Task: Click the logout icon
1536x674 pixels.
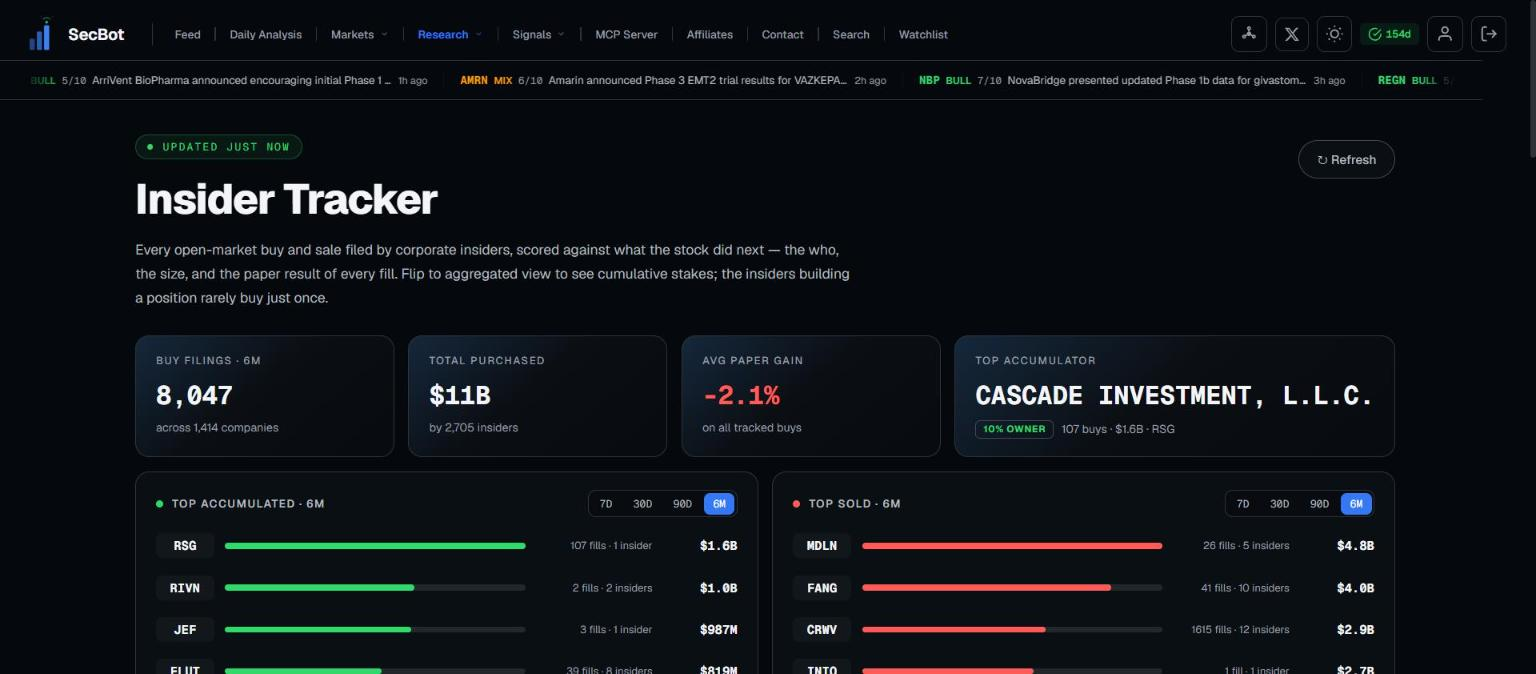Action: pos(1488,34)
